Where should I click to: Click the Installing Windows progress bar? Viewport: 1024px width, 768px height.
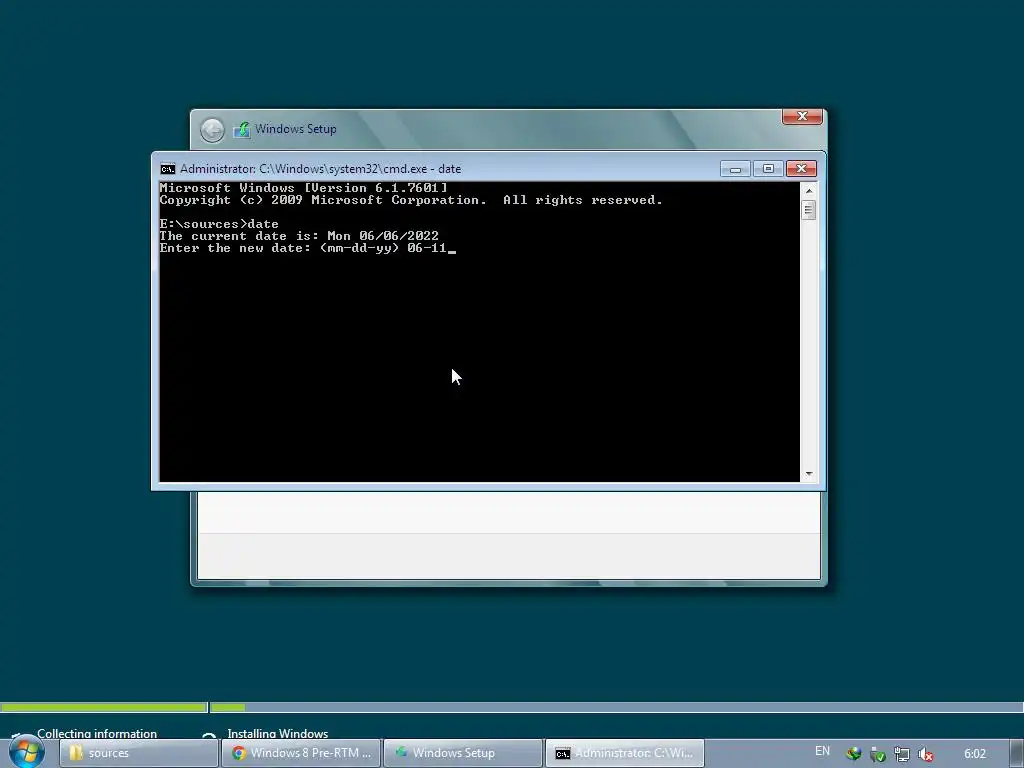coord(616,707)
